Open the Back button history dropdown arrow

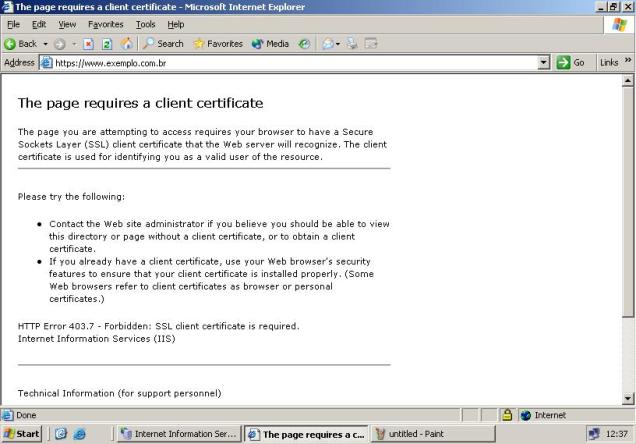pos(46,44)
